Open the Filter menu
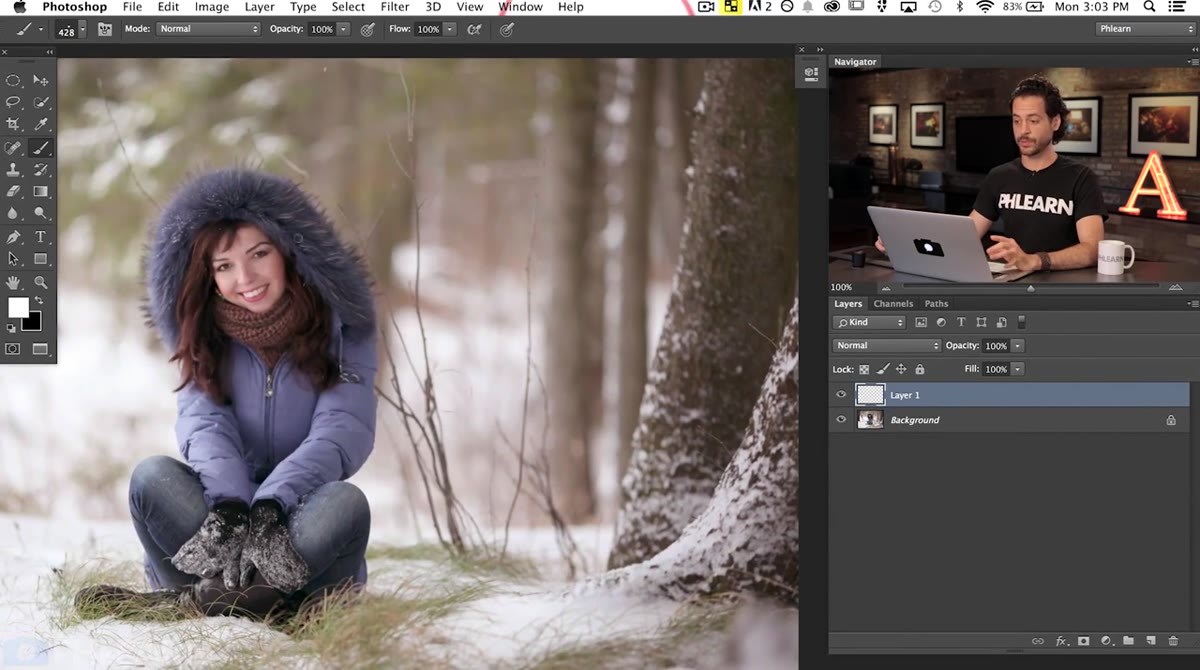1200x670 pixels. tap(395, 7)
